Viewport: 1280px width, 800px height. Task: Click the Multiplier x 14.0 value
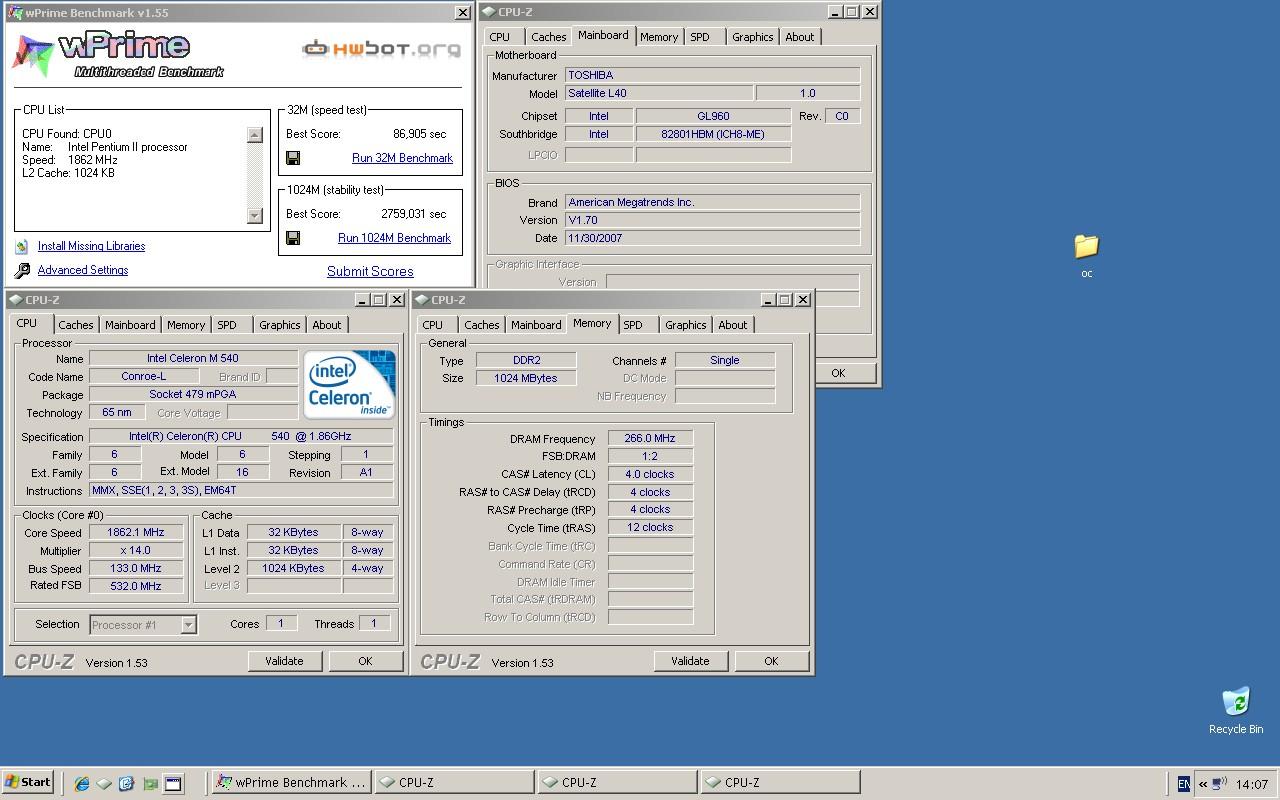click(136, 550)
